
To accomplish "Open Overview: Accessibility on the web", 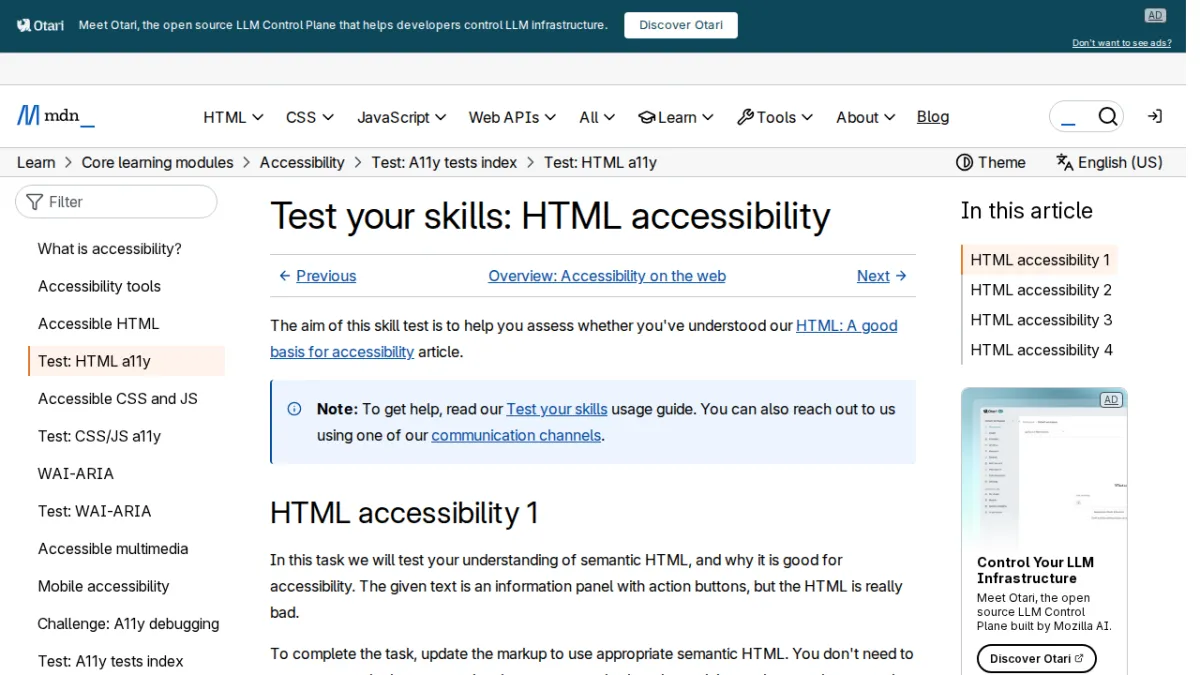I will [x=607, y=276].
